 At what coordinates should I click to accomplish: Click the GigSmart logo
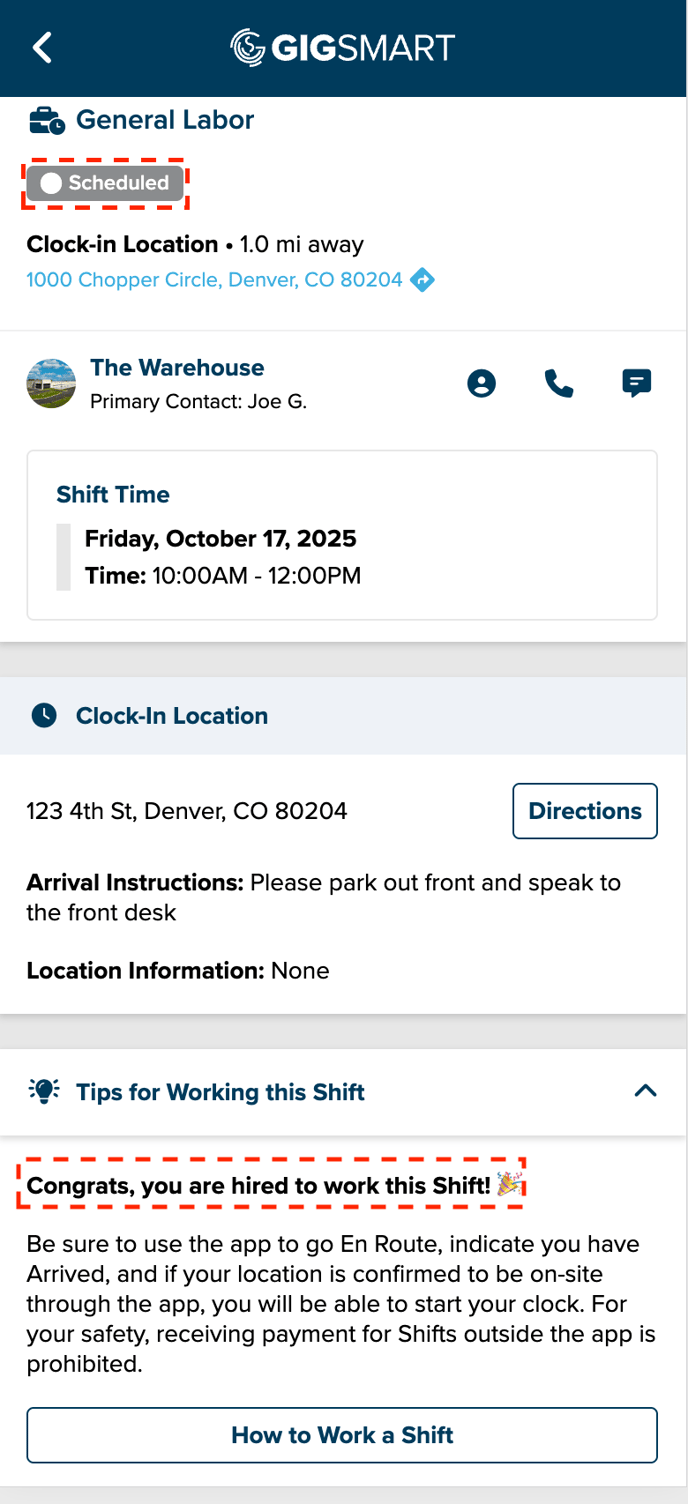(343, 47)
